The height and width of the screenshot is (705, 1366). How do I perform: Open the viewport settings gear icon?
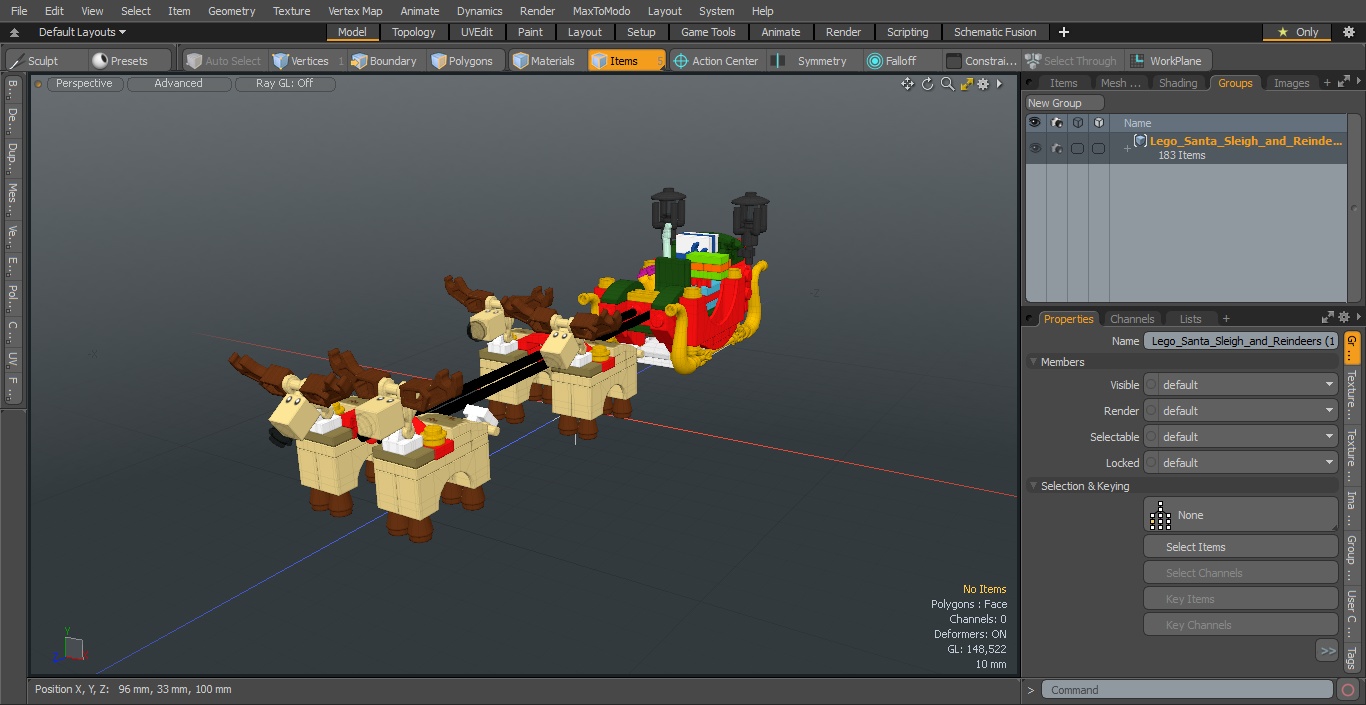click(x=984, y=84)
